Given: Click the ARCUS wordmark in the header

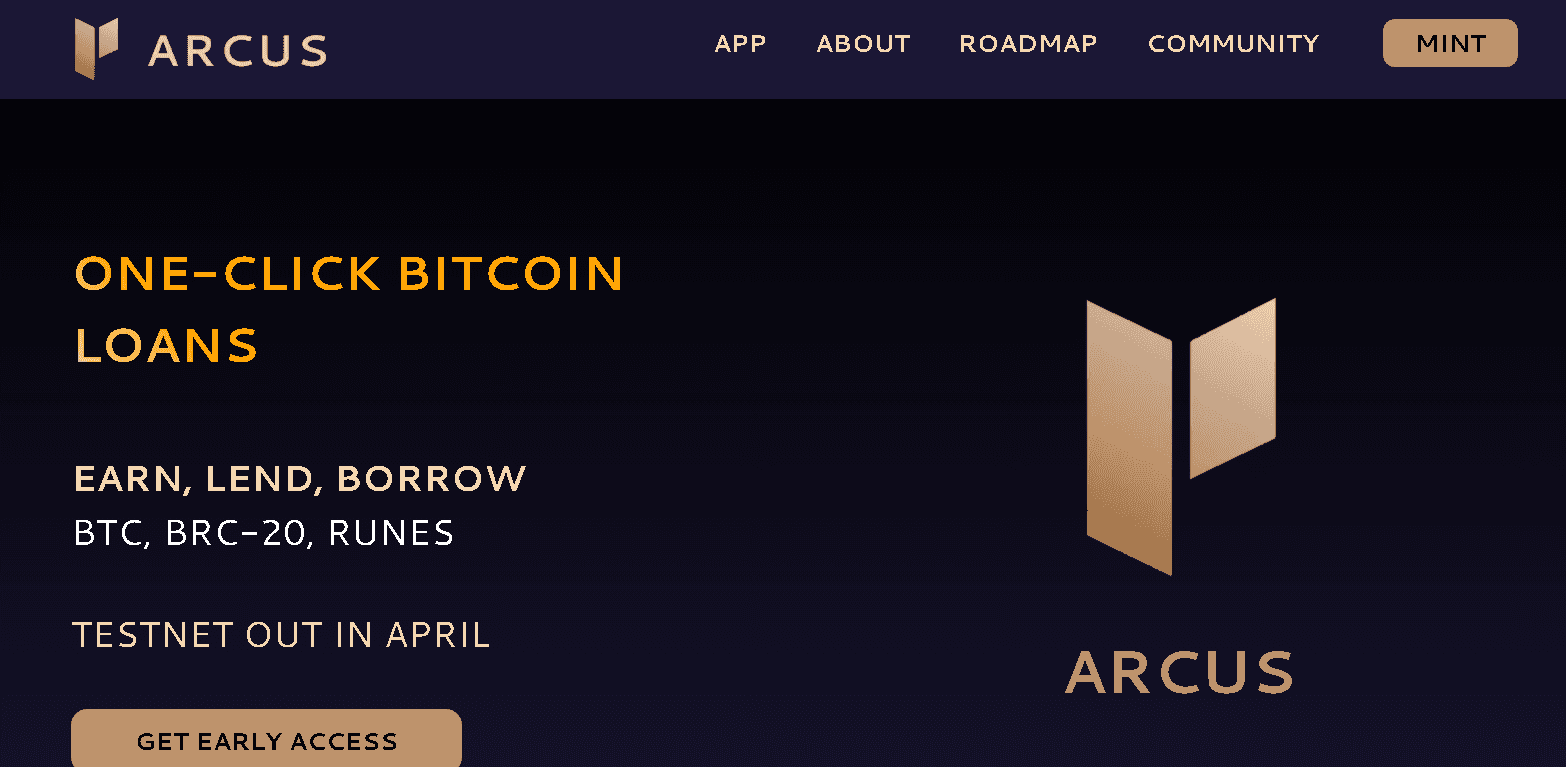Looking at the screenshot, I should (x=238, y=51).
